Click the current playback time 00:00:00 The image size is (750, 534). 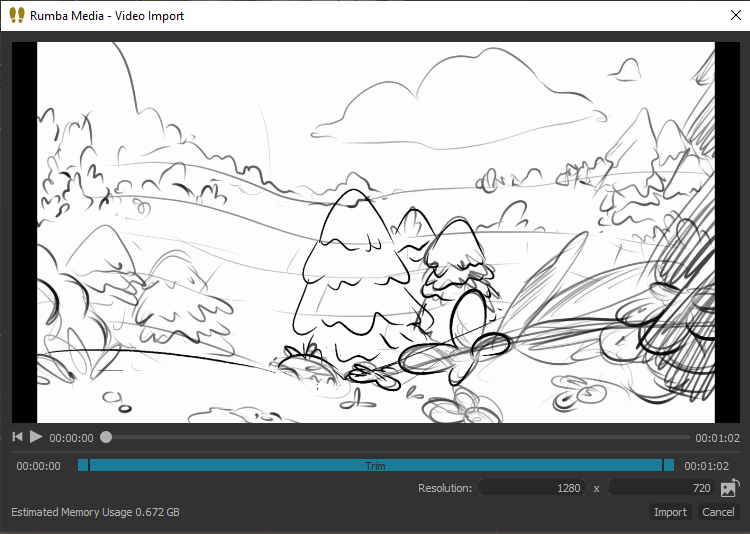tap(71, 438)
